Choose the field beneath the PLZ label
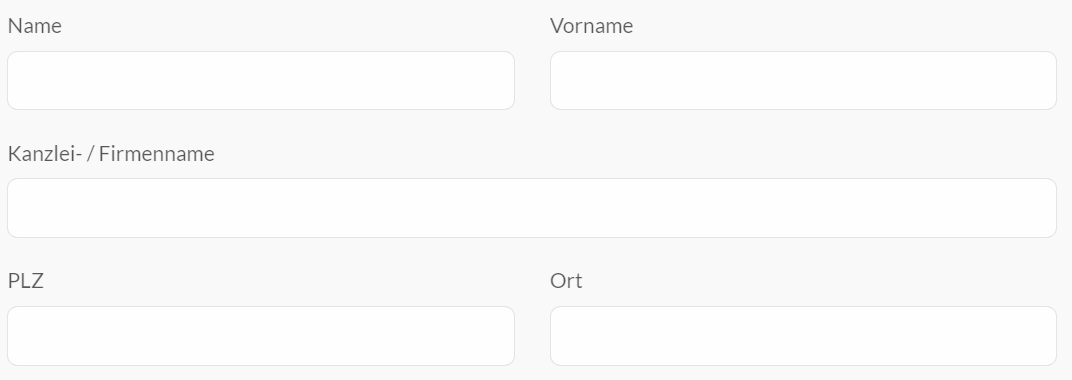This screenshot has width=1072, height=380. [260, 336]
